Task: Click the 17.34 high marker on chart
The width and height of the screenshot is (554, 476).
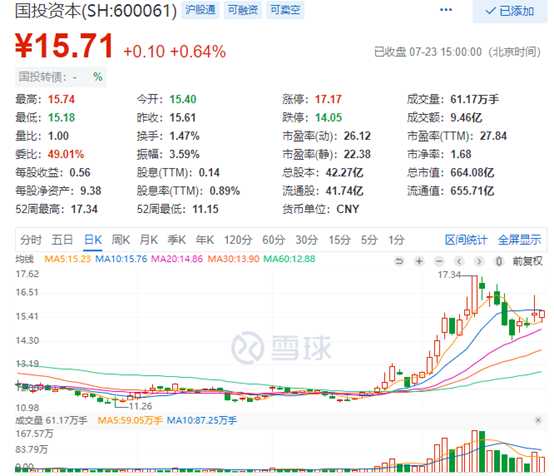Action: (x=449, y=275)
